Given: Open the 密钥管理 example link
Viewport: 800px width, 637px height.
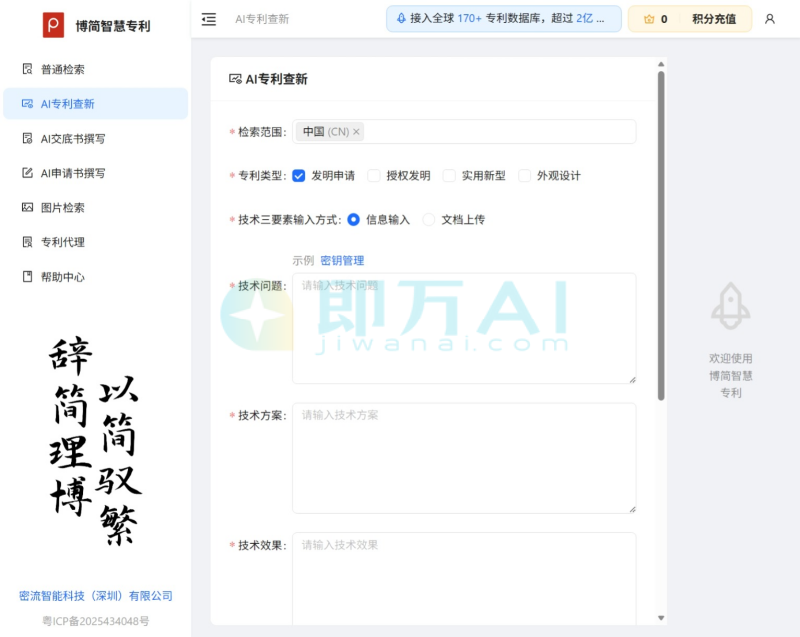Looking at the screenshot, I should (x=345, y=260).
